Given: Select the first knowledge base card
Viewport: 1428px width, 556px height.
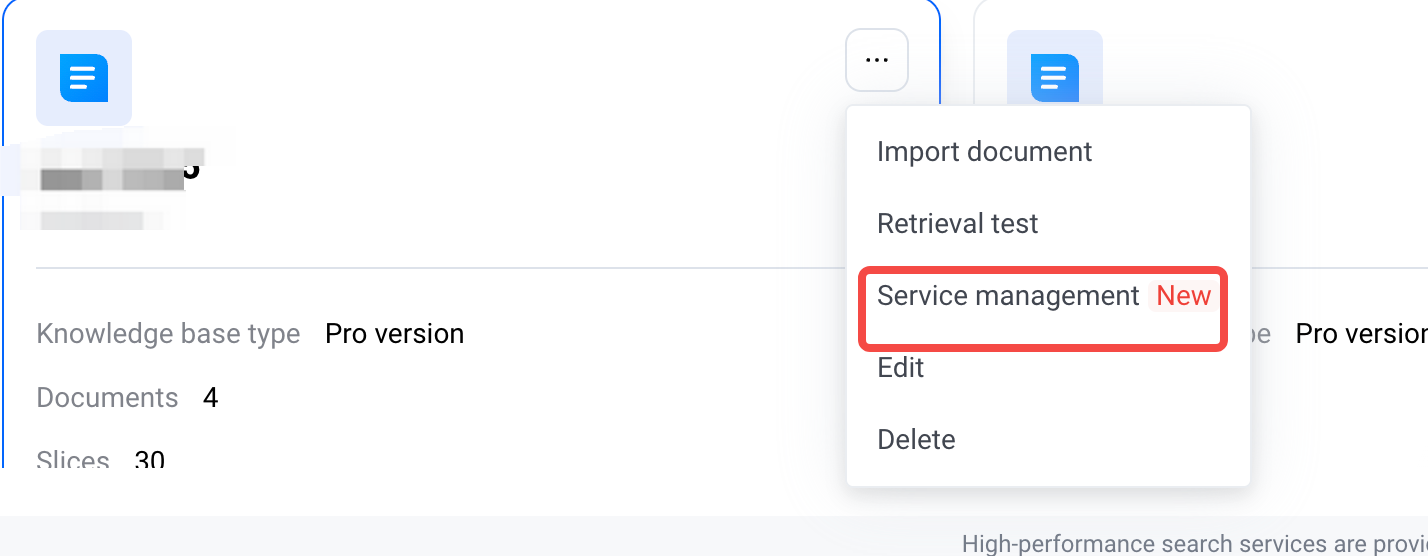Looking at the screenshot, I should (x=470, y=234).
